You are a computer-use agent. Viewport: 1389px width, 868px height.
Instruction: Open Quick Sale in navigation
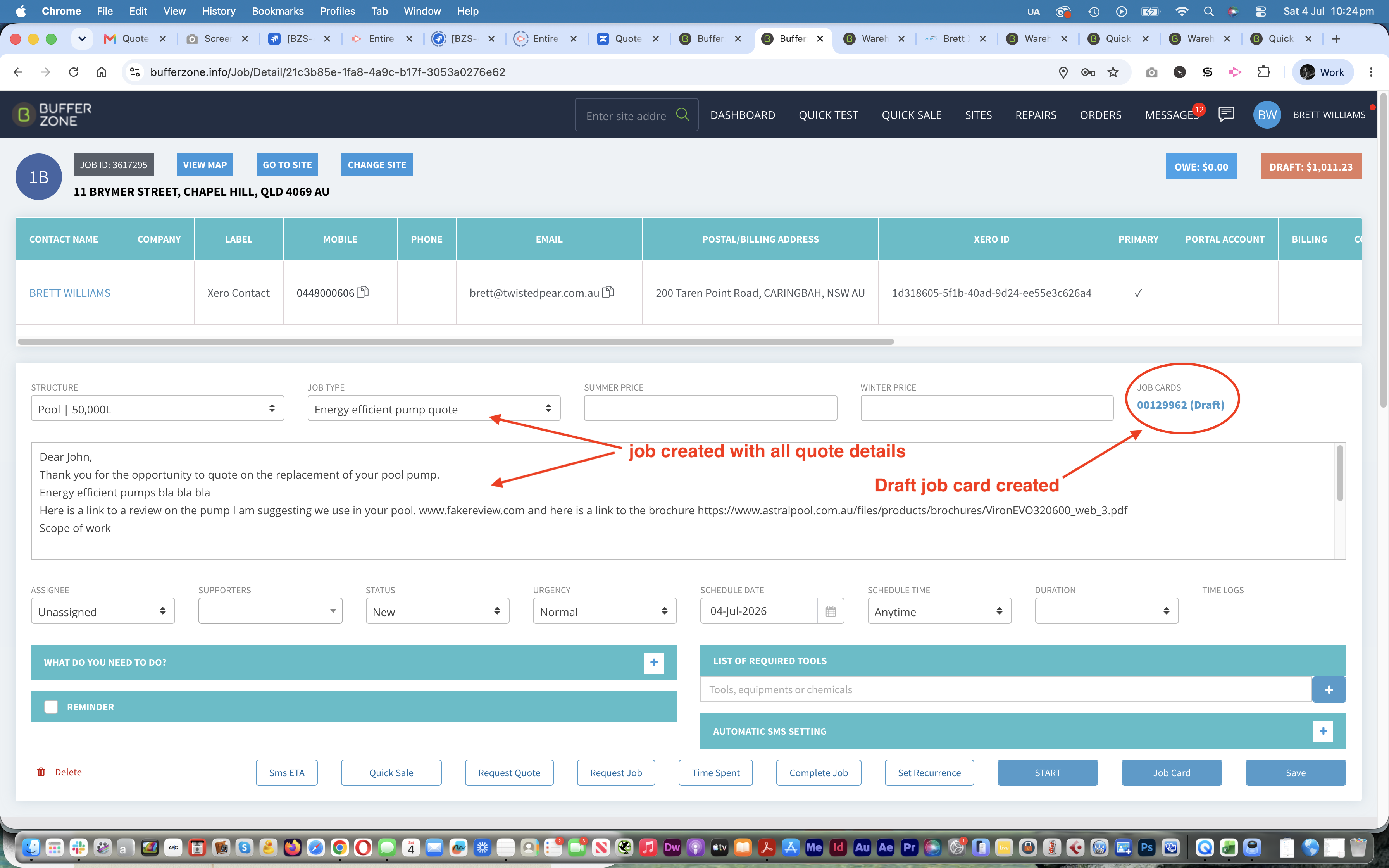click(x=912, y=115)
